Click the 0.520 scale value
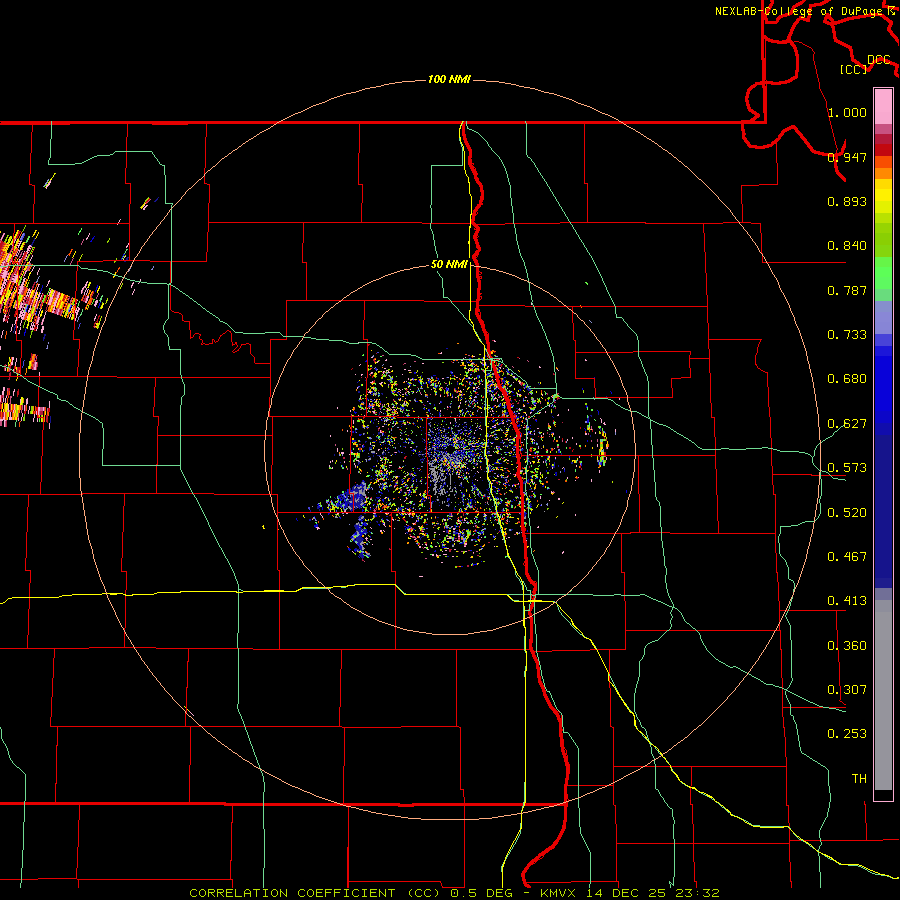Viewport: 900px width, 900px height. pyautogui.click(x=847, y=513)
